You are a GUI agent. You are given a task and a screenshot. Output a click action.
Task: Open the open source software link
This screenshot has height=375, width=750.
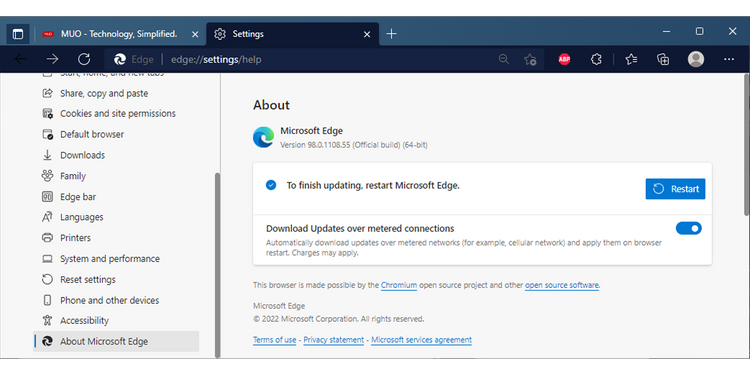click(x=562, y=285)
